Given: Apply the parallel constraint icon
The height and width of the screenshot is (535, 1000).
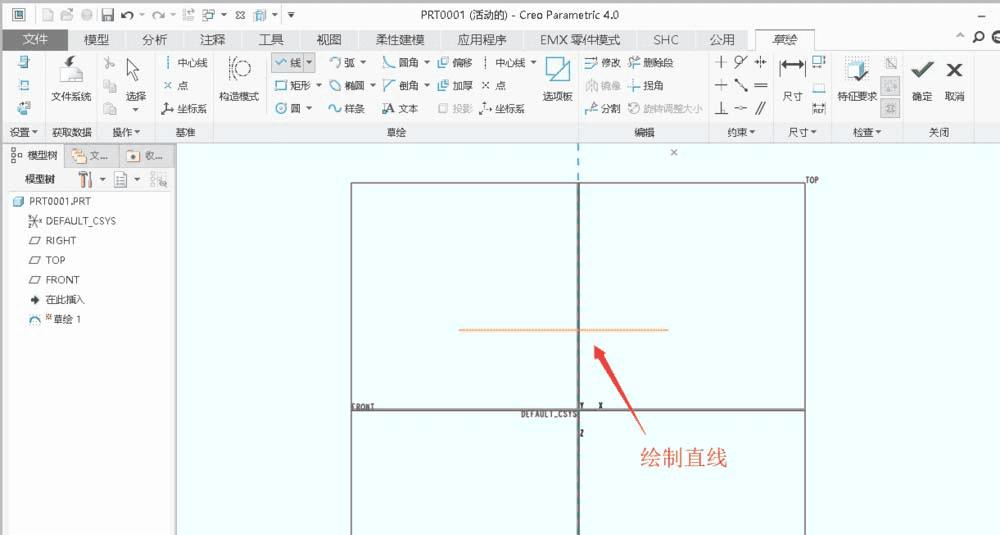Looking at the screenshot, I should pyautogui.click(x=760, y=108).
